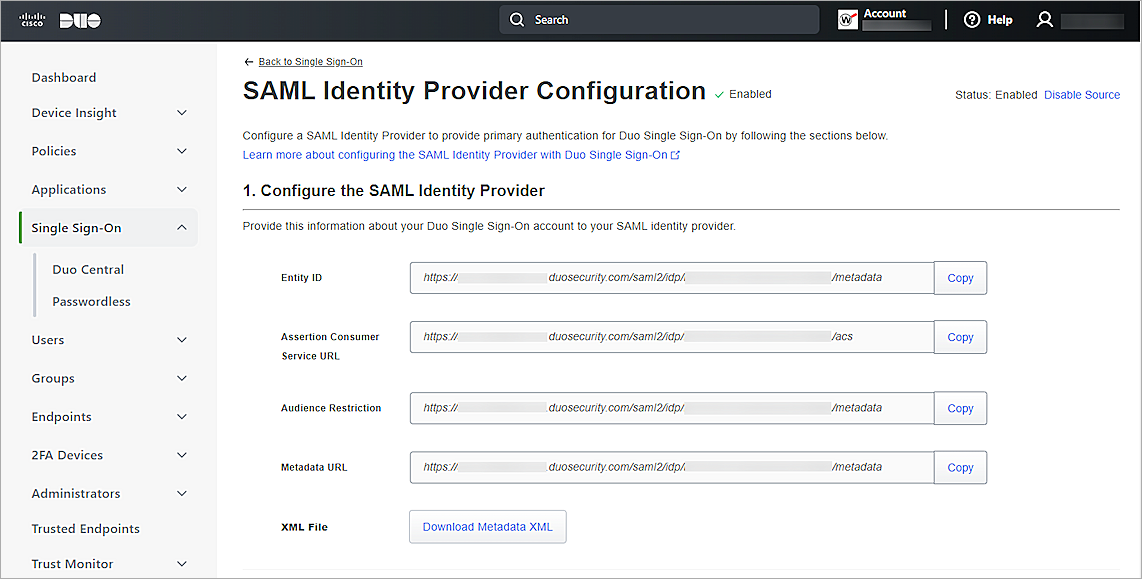Screen dimensions: 1142x579
Task: Expand the 2FA Devices section
Action: pos(181,454)
